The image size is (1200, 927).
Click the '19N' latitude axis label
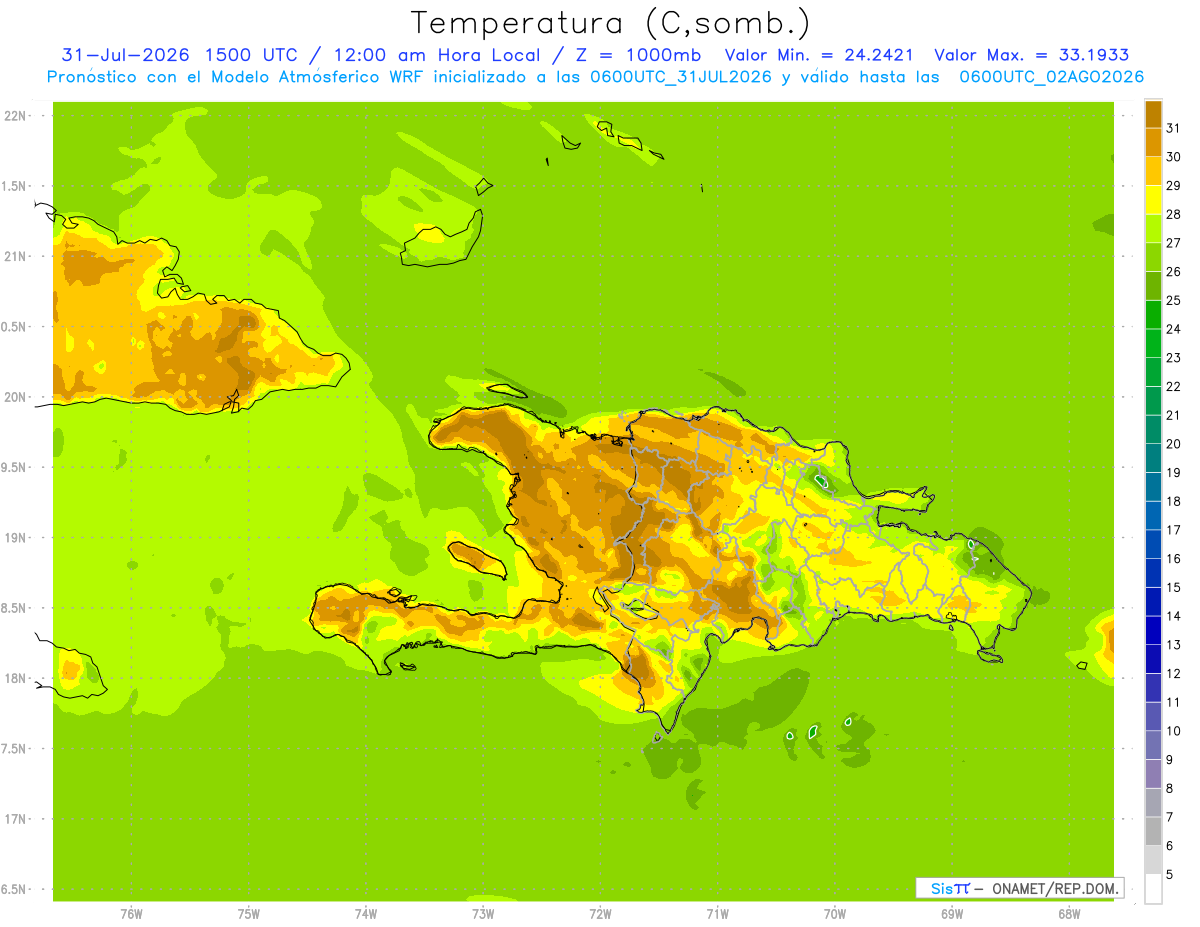(14, 537)
